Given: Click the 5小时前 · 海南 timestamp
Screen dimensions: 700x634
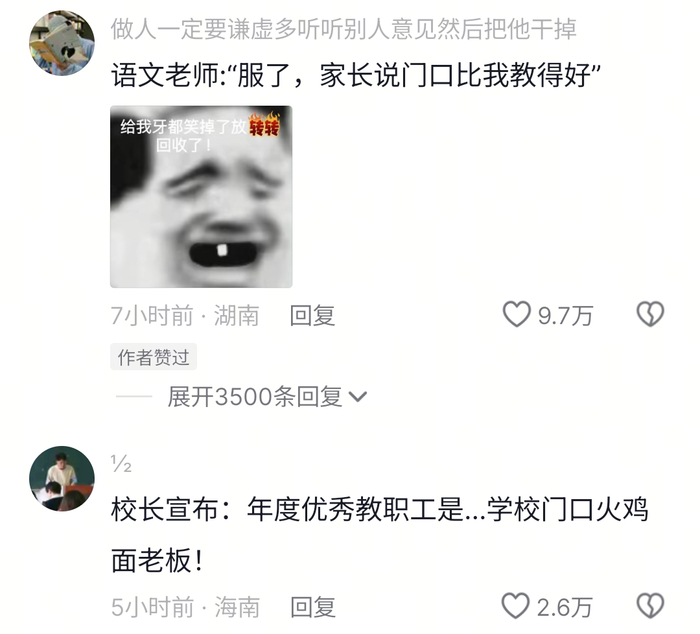Looking at the screenshot, I should pyautogui.click(x=186, y=607).
